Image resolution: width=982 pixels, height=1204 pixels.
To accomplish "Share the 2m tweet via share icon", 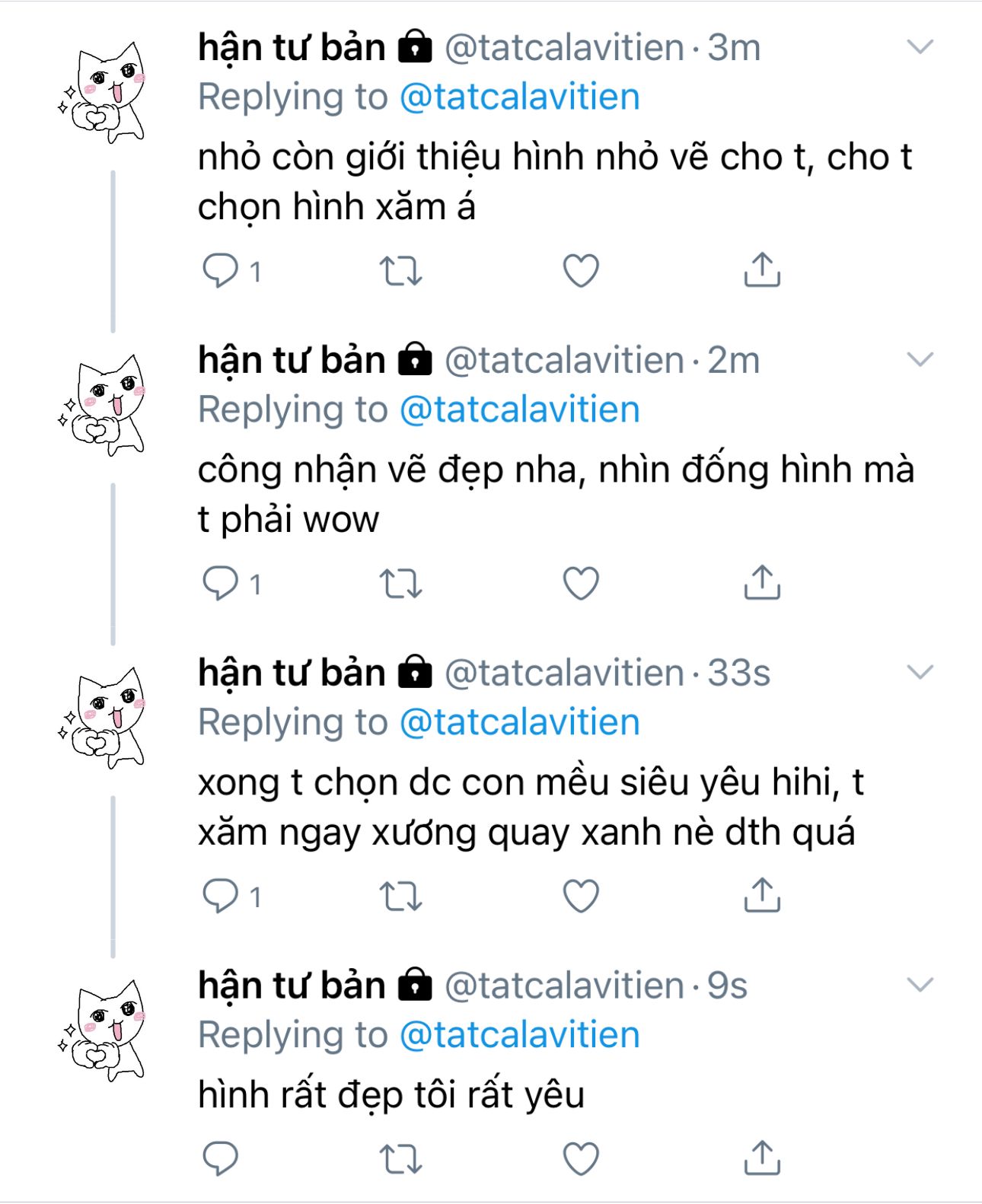I will coord(762,583).
